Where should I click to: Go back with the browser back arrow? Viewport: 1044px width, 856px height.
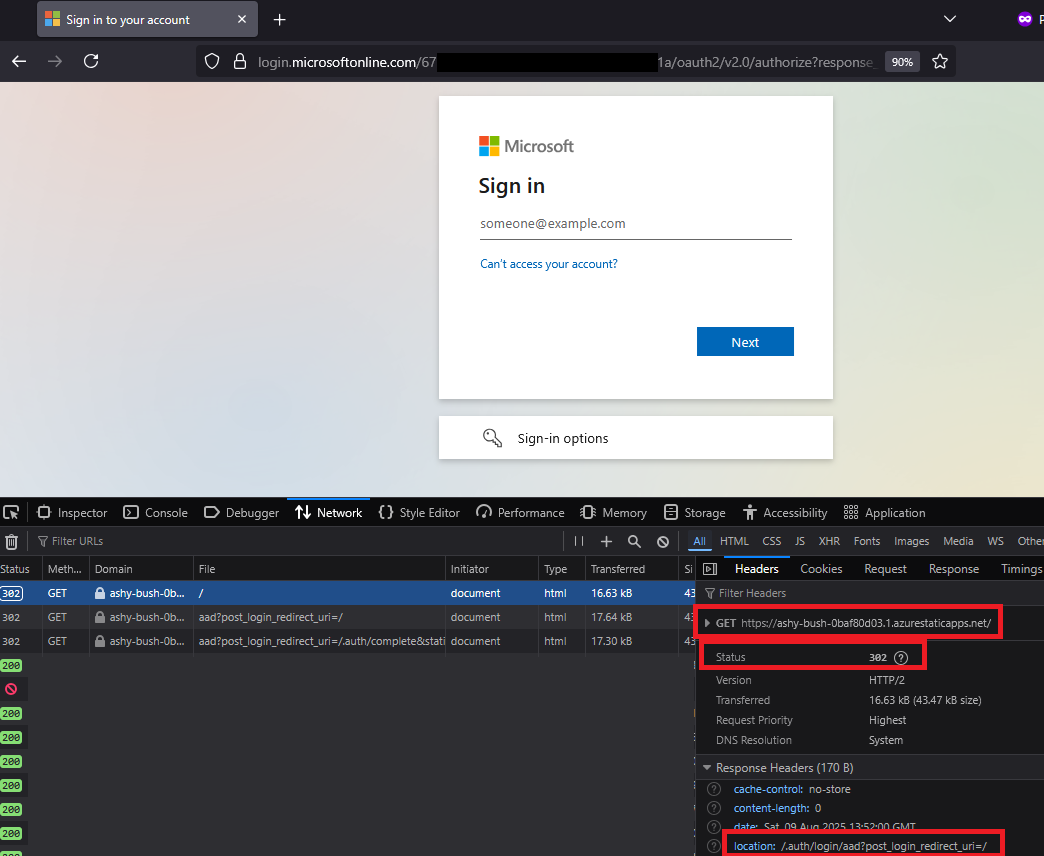tap(19, 61)
